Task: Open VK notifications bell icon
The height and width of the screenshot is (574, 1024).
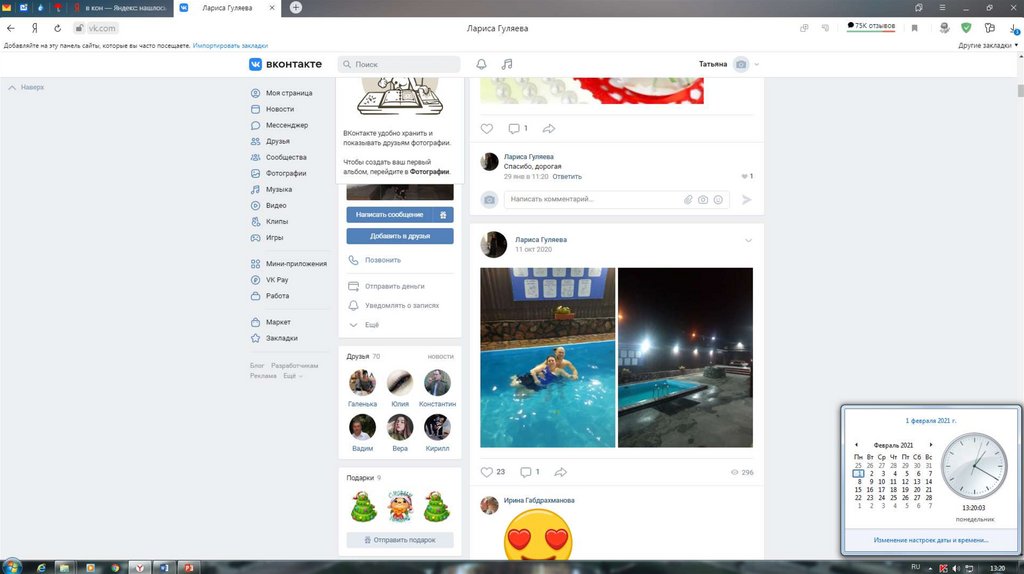Action: click(481, 64)
